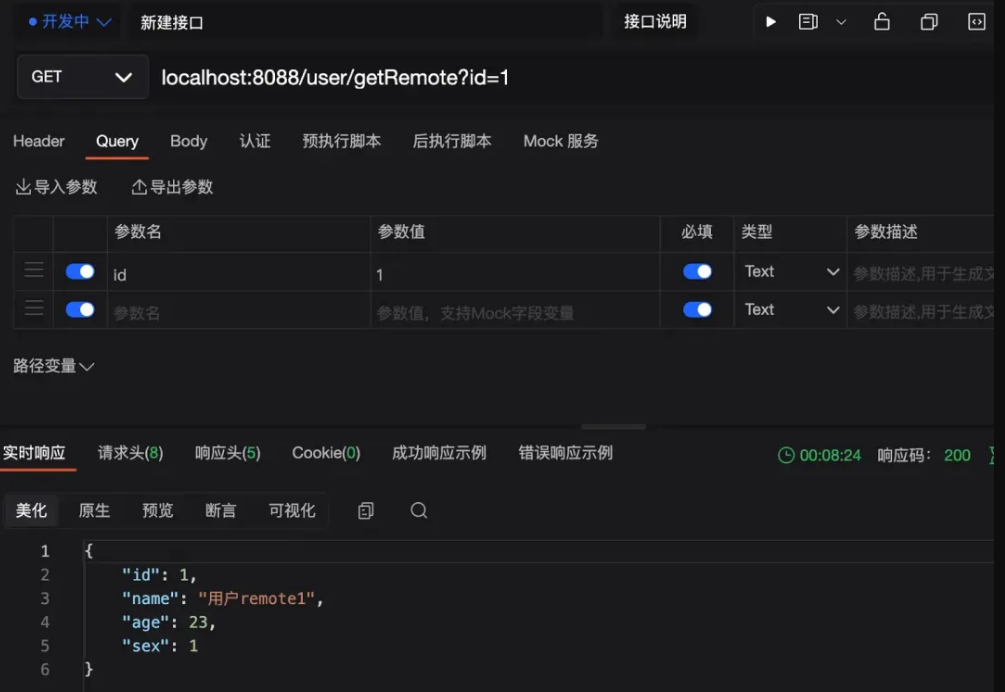
Task: Open the generate code icon
Action: point(976,22)
